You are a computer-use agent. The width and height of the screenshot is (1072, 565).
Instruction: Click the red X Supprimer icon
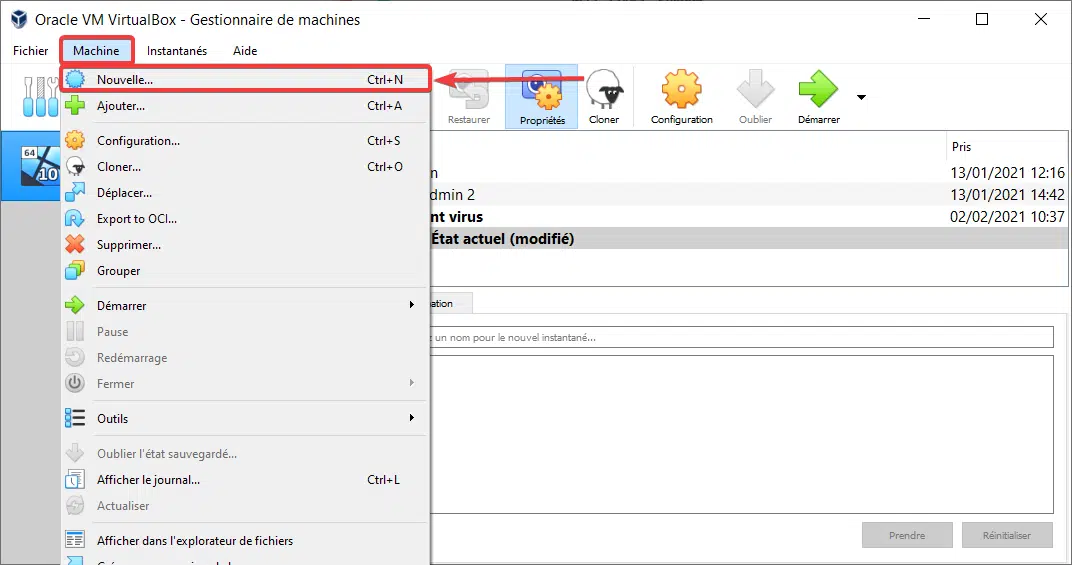tap(75, 244)
